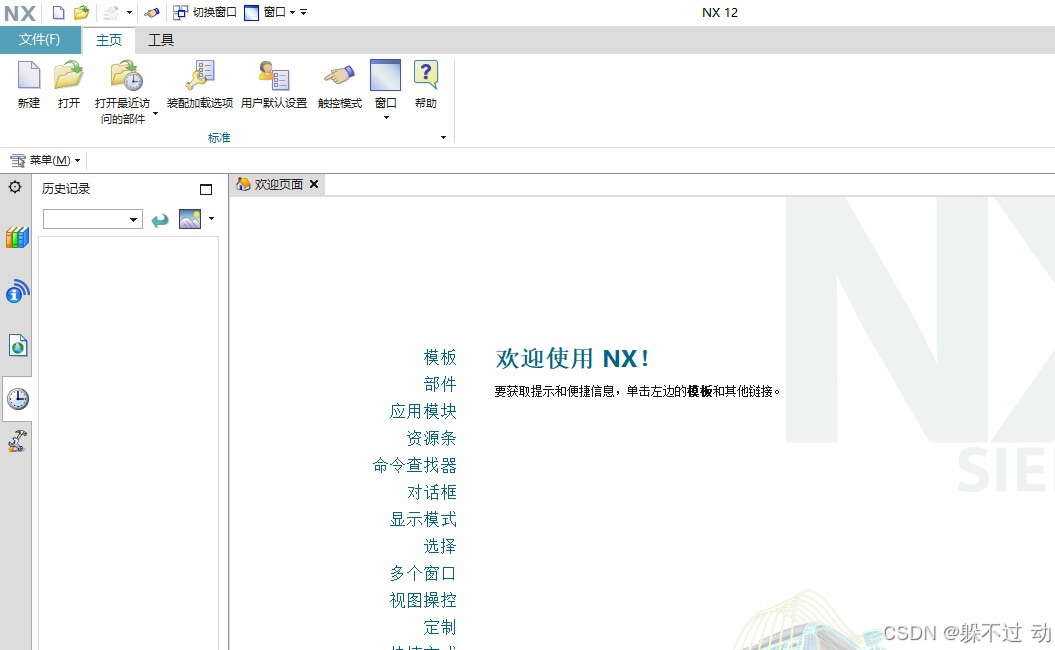Viewport: 1055px width, 650px height.
Task: Open the undo list dropdown arrow
Action: (129, 12)
